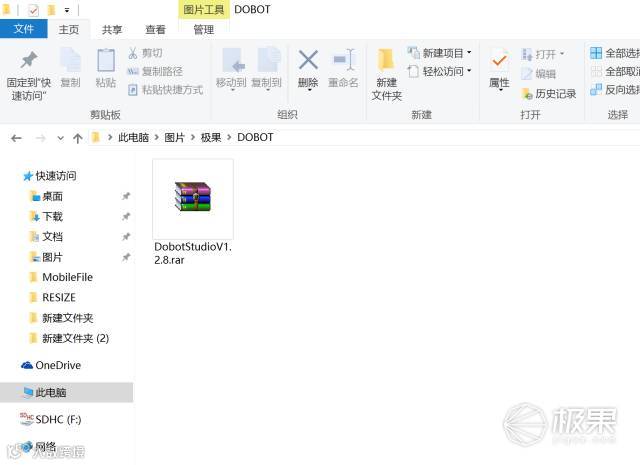Unpin Desktop (桌面) using its pin icon
Image resolution: width=640 pixels, height=465 pixels.
[x=126, y=196]
